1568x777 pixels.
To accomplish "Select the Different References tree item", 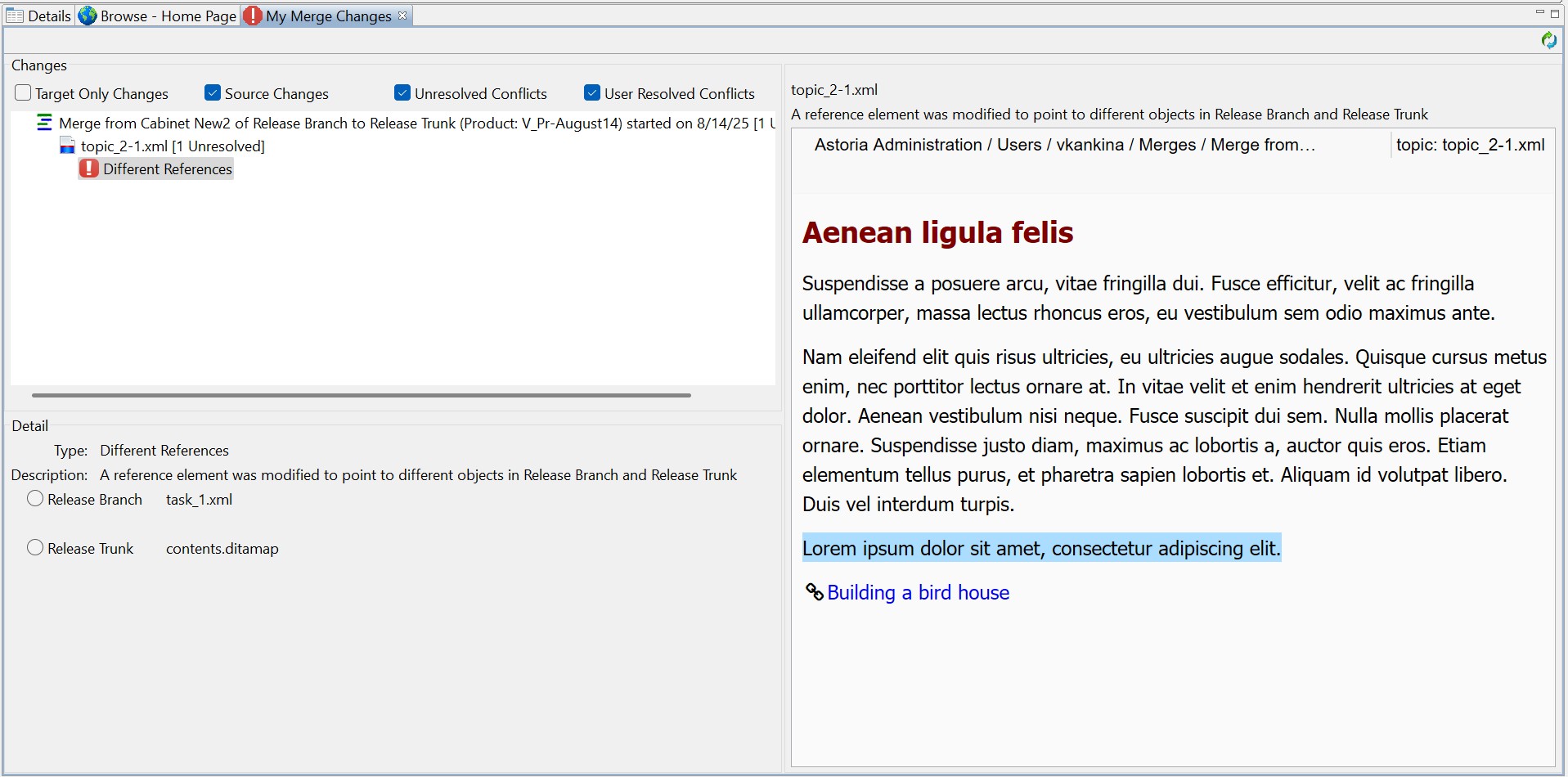I will click(167, 169).
